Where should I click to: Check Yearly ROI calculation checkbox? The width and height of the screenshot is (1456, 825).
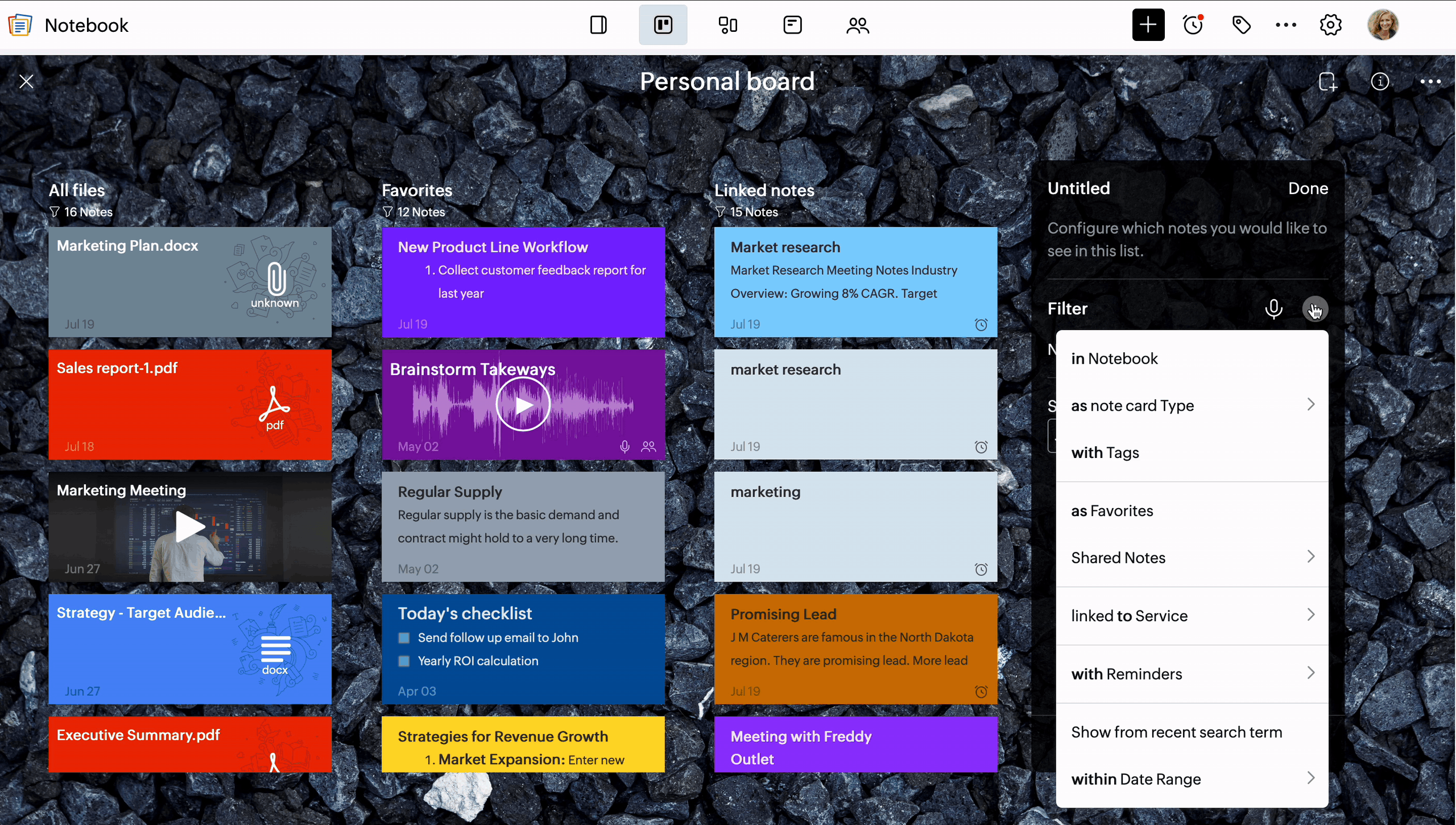404,661
